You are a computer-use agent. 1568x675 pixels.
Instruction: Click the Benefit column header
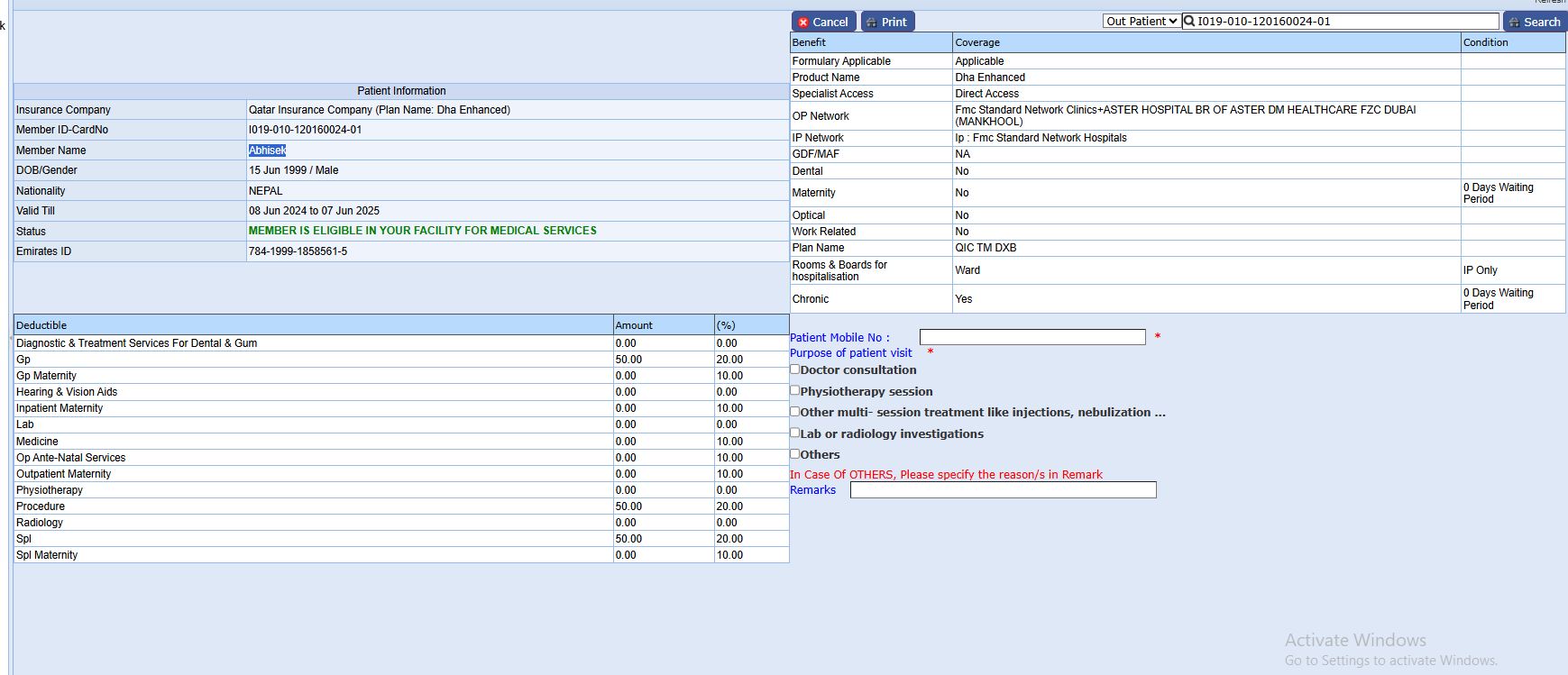(x=809, y=42)
